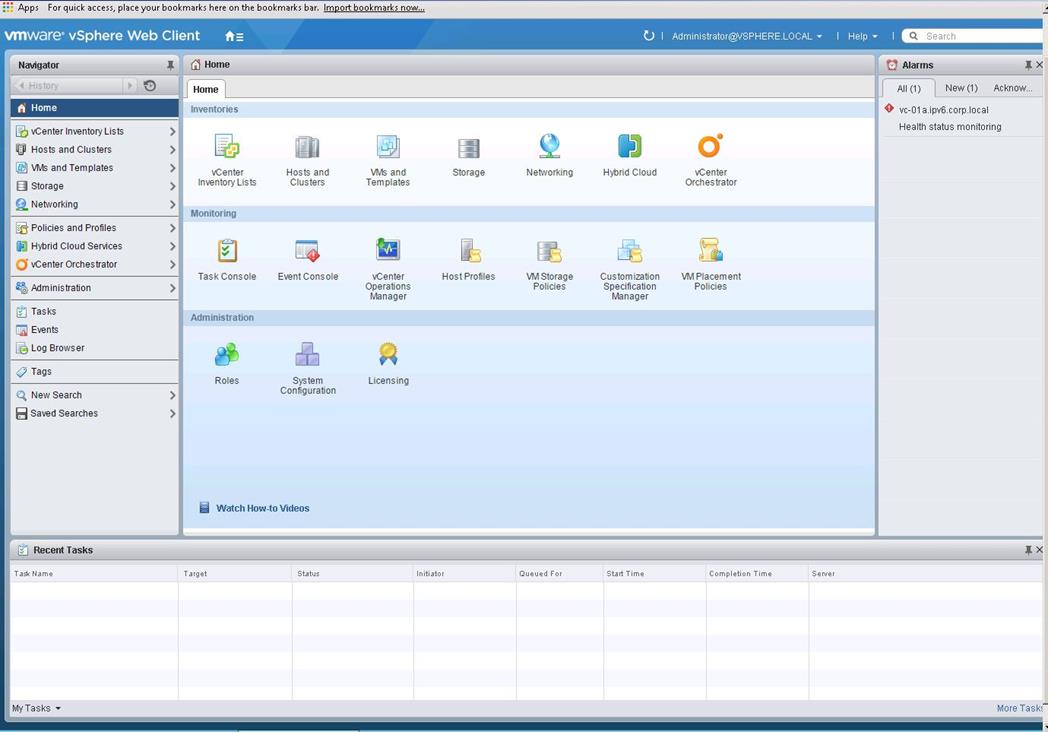This screenshot has width=1048, height=732.
Task: Pin the Recent Tasks panel
Action: (x=1028, y=550)
